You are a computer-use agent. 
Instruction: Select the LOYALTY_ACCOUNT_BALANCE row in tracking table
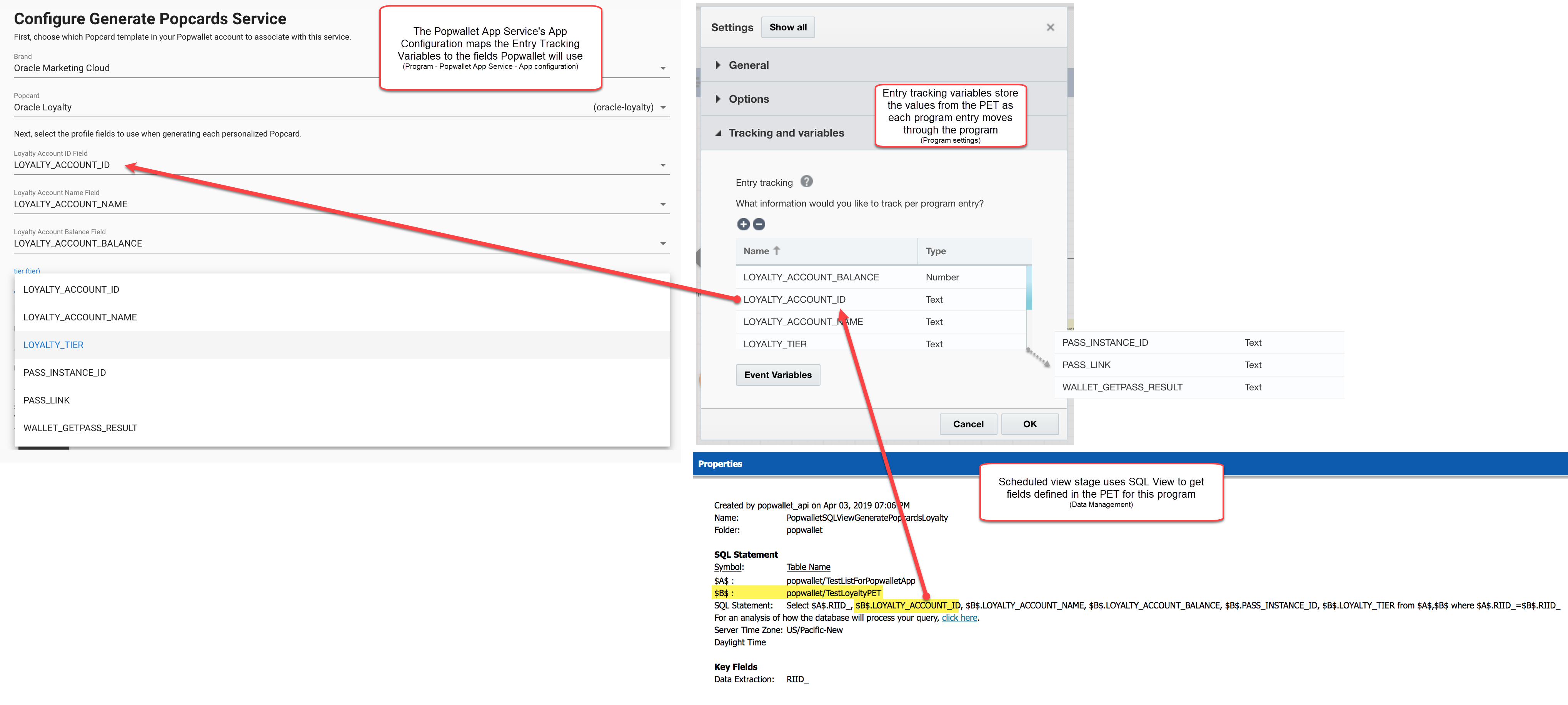point(811,277)
